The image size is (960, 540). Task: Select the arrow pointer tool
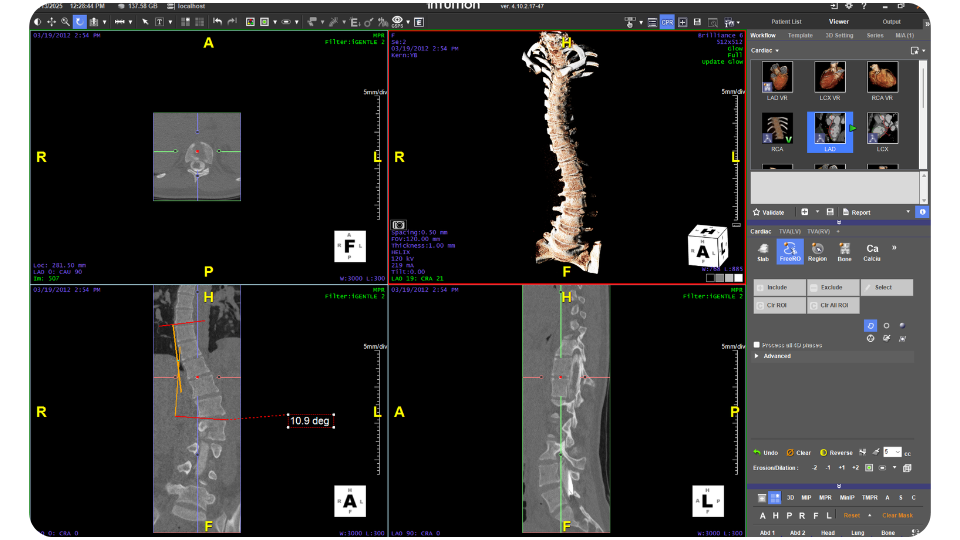click(145, 21)
